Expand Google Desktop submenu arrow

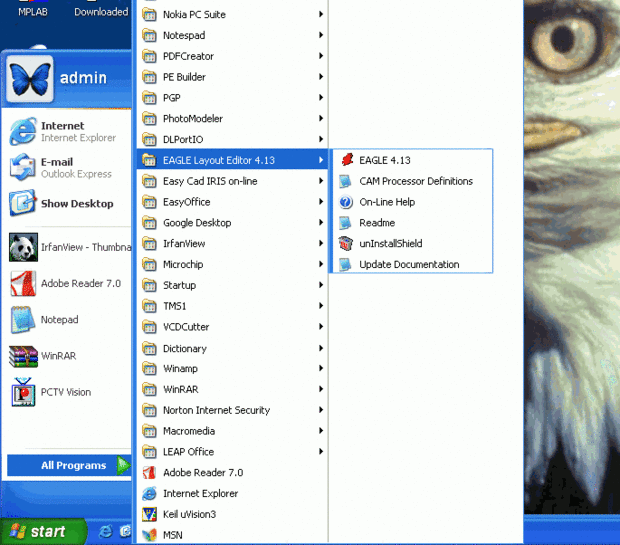click(321, 222)
